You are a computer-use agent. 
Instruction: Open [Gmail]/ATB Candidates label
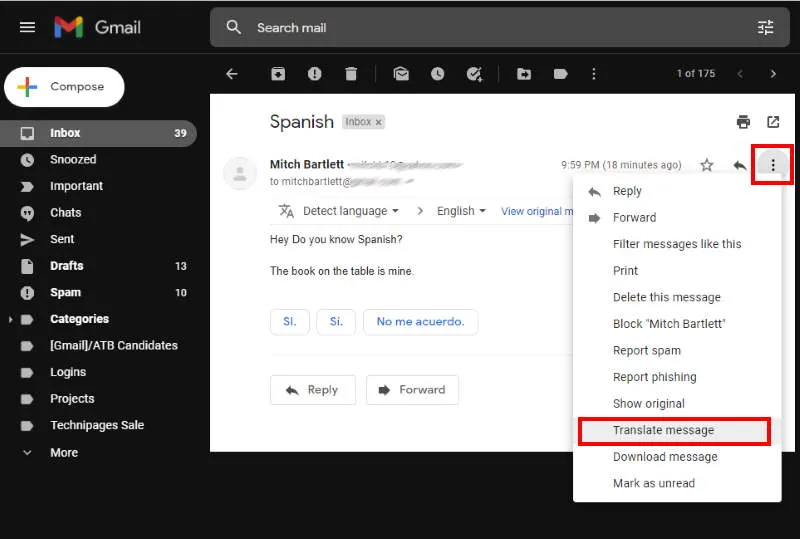tap(98, 346)
